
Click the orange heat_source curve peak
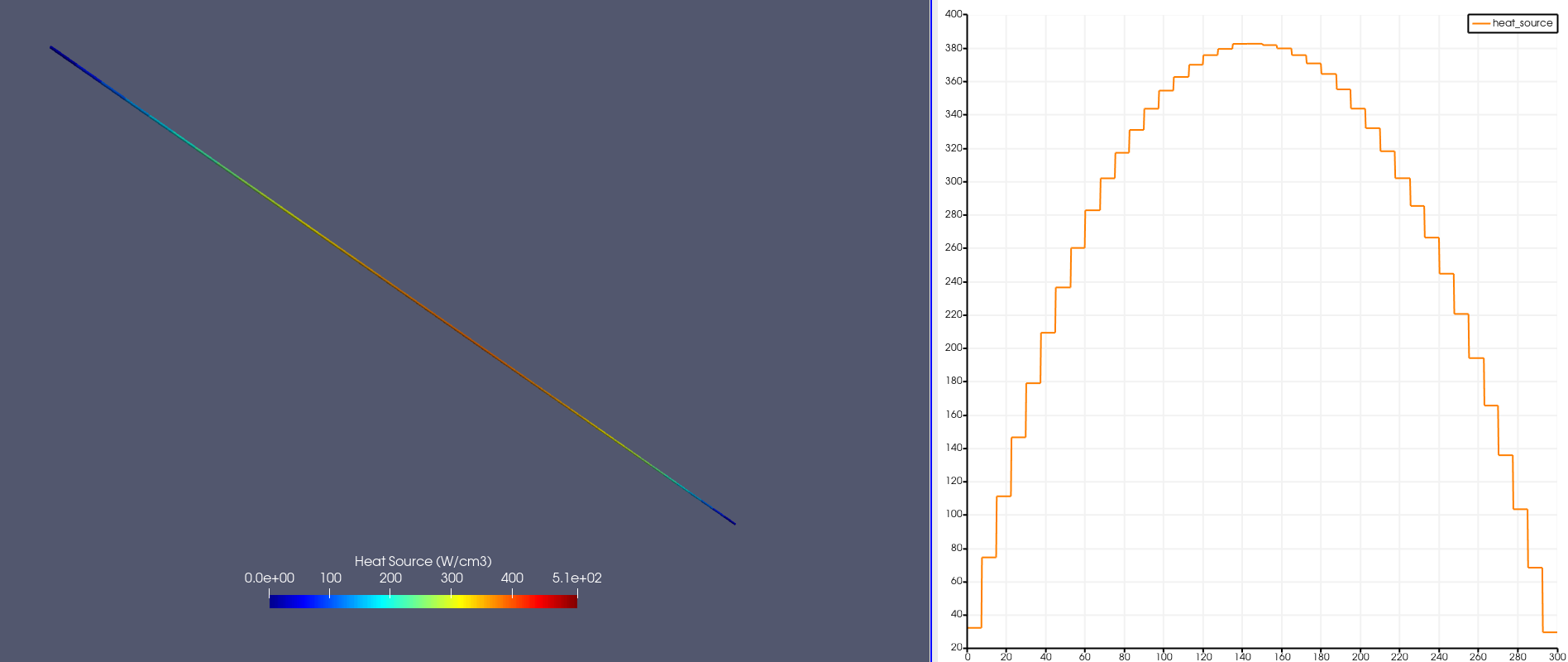click(1247, 44)
